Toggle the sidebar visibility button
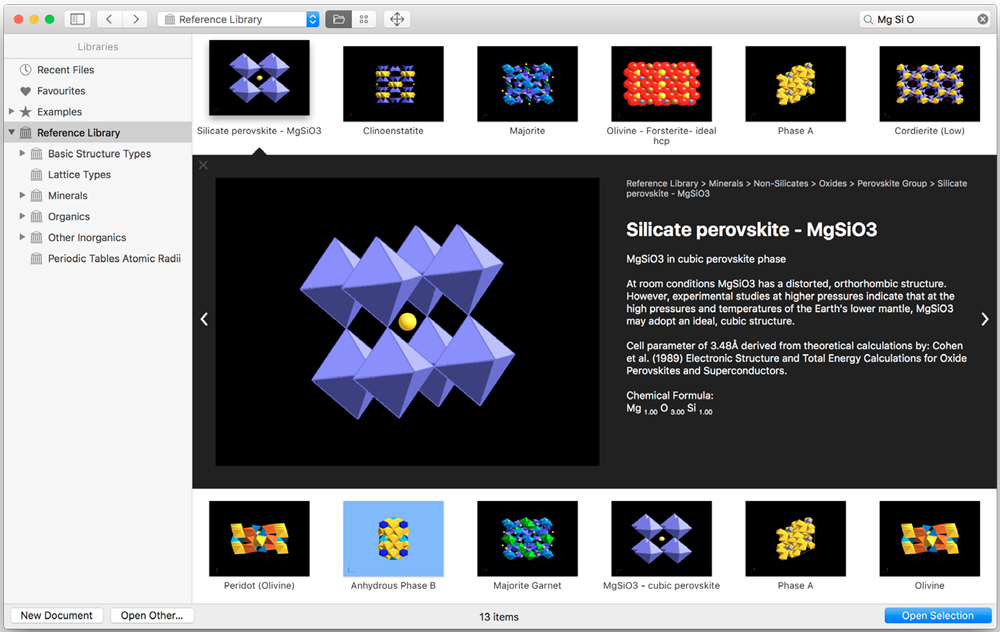The width and height of the screenshot is (1000, 632). [77, 19]
